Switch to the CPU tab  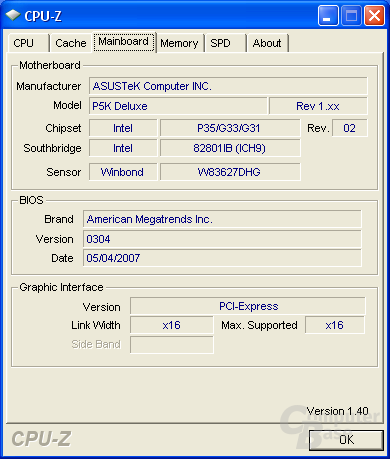[28, 43]
